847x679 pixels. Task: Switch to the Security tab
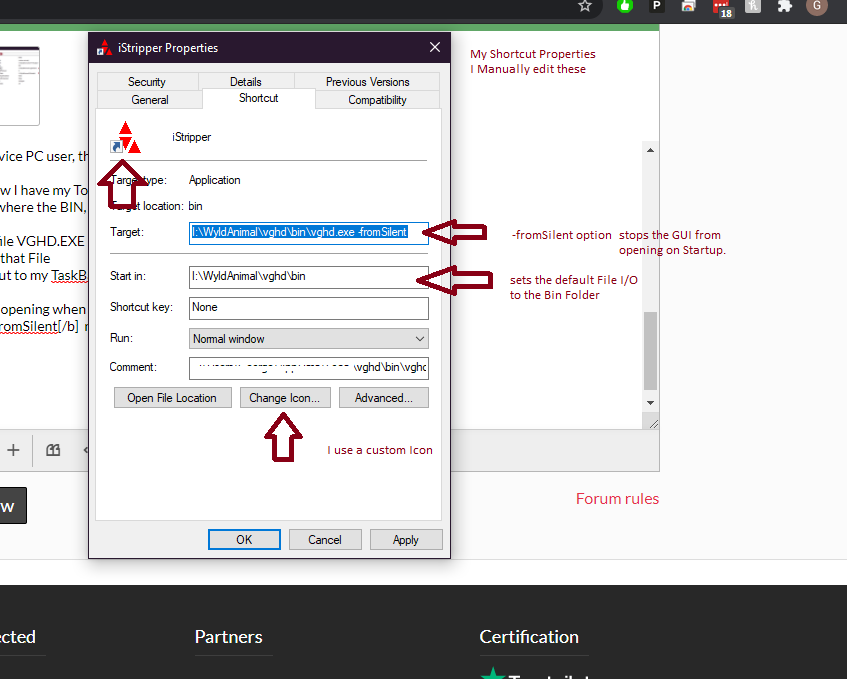point(146,82)
